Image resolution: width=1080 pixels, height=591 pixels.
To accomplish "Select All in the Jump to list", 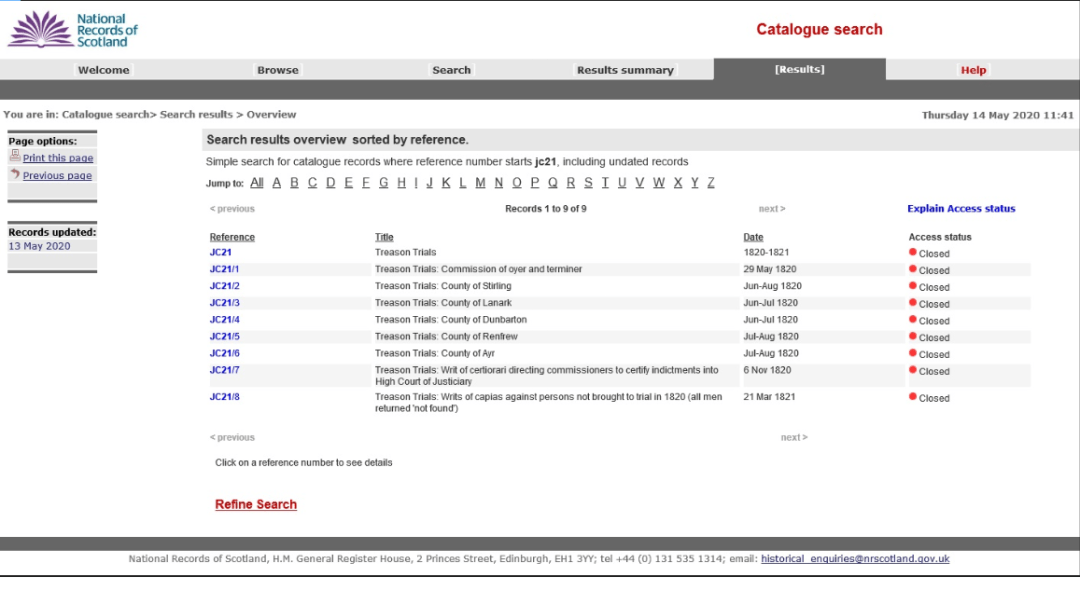I will point(257,183).
